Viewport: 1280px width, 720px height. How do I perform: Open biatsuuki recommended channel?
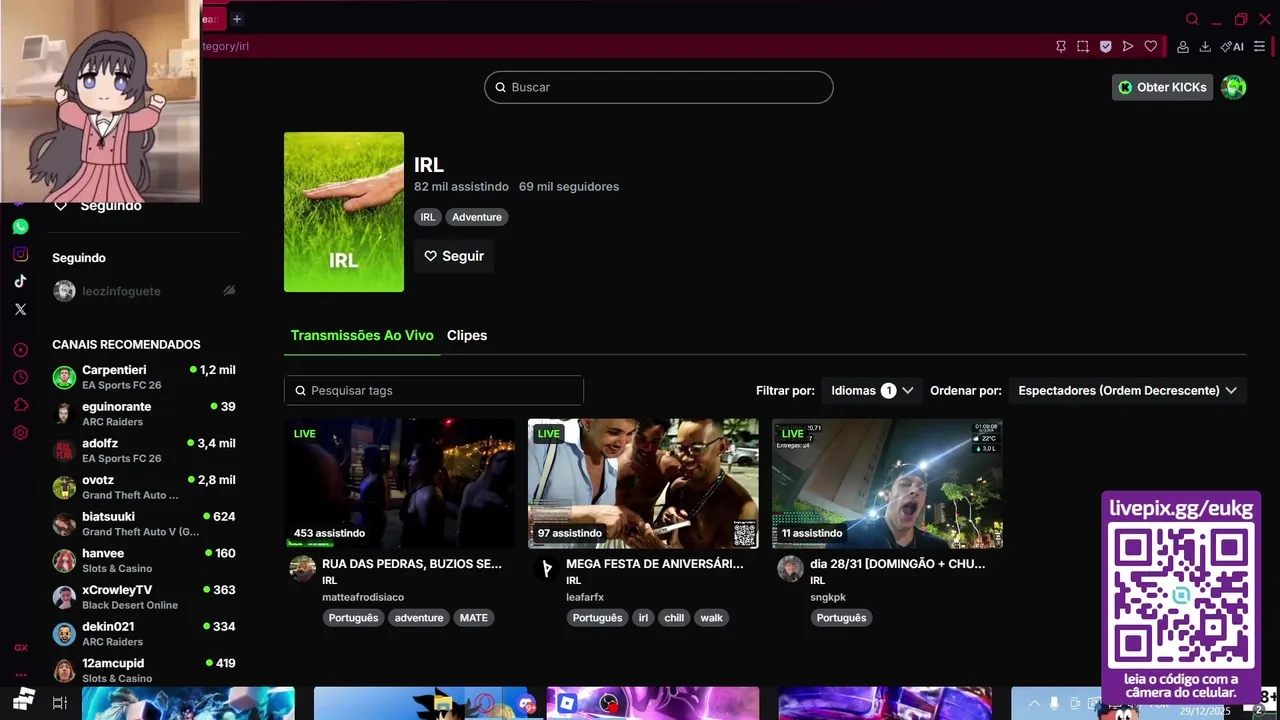[x=144, y=524]
